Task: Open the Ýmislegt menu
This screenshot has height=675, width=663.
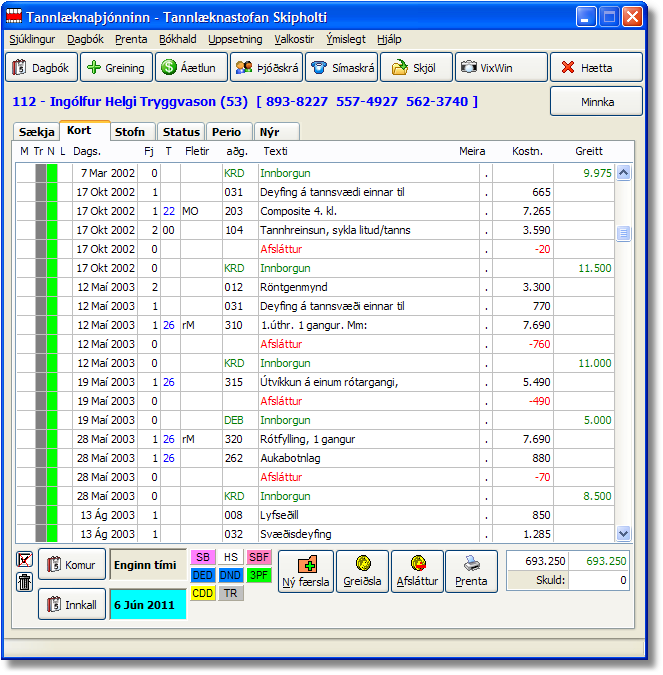Action: [x=346, y=39]
